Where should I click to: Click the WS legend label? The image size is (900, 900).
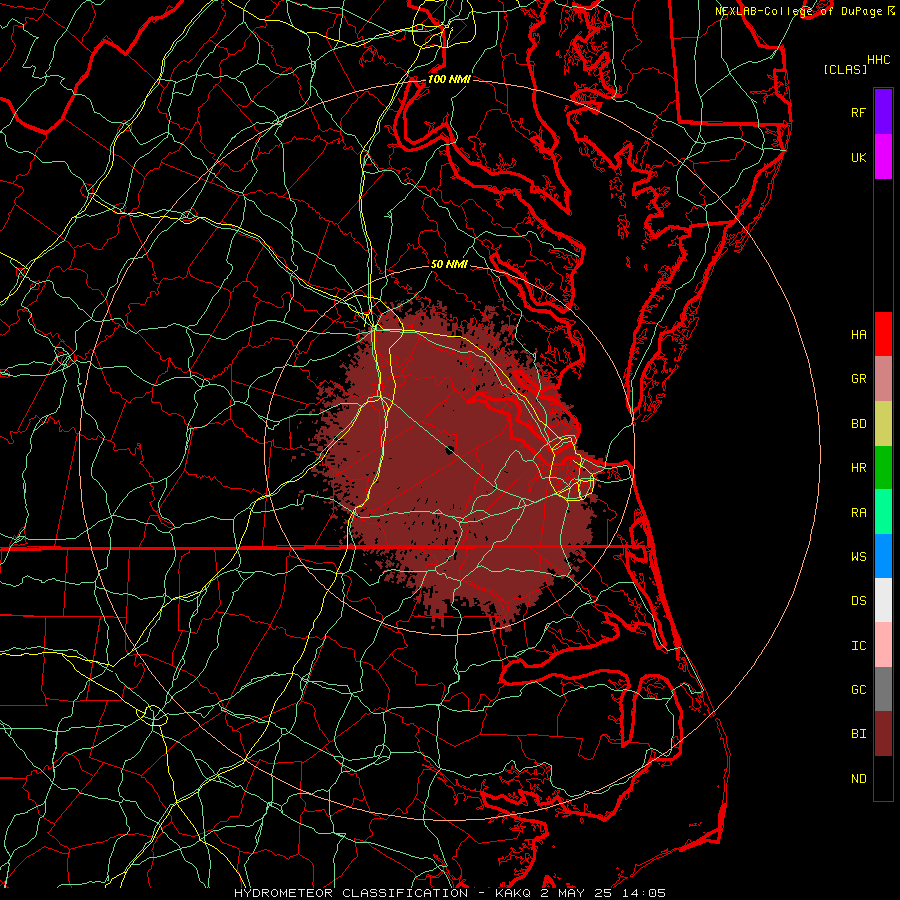[x=858, y=556]
